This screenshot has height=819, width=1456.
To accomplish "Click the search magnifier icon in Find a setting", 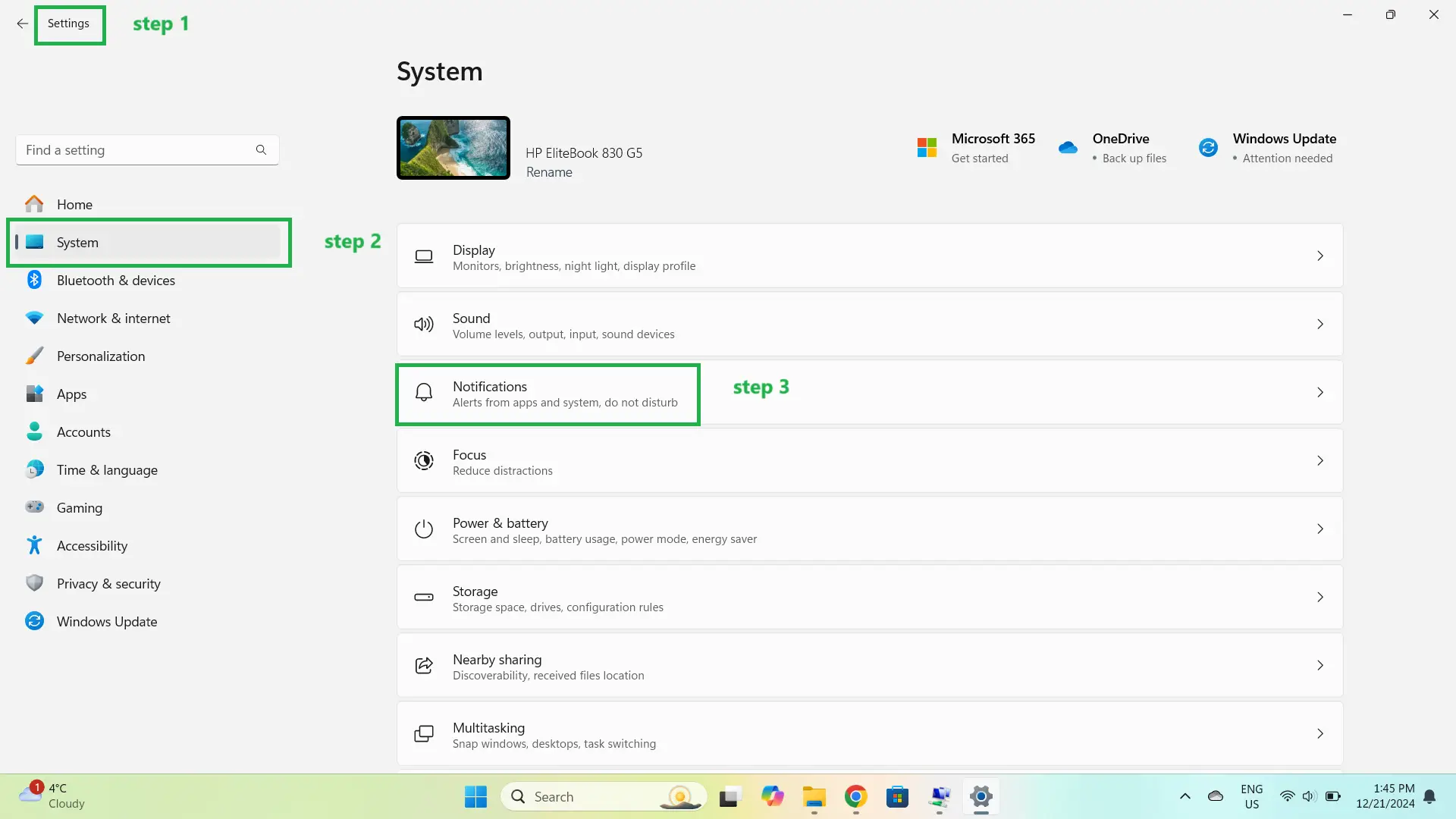I will 261,150.
